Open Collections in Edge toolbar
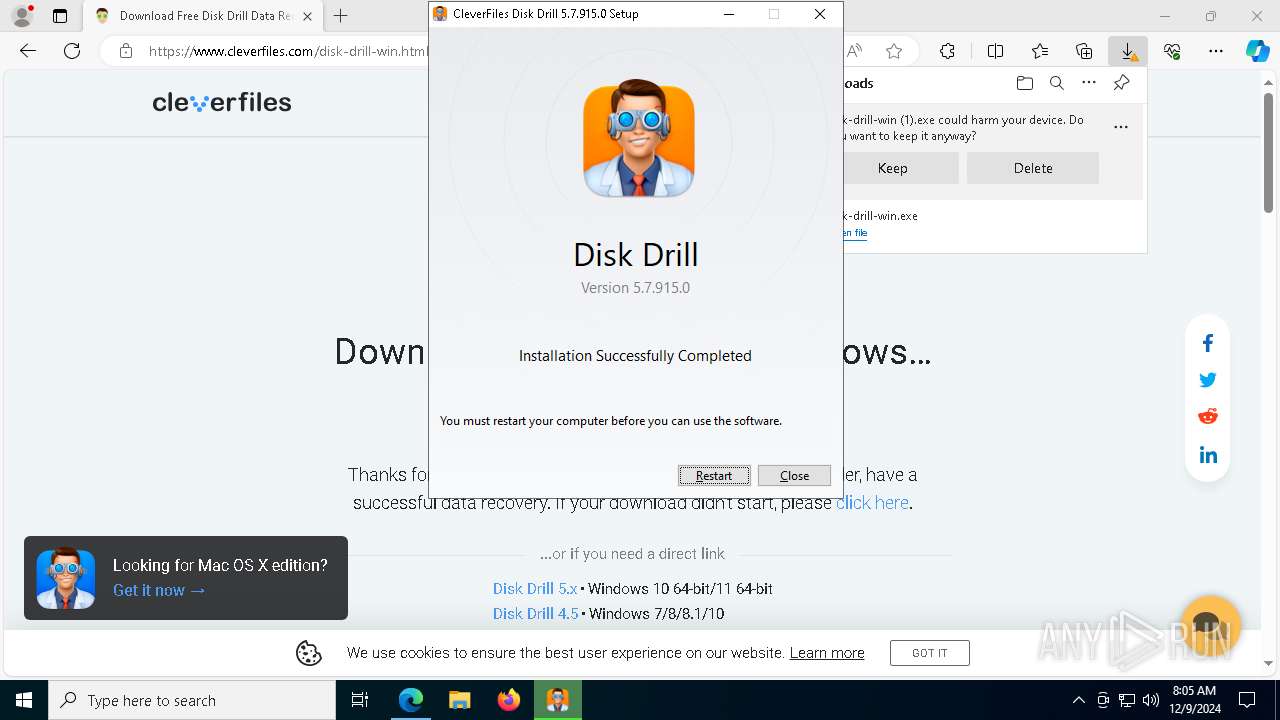Viewport: 1280px width, 720px height. (1084, 51)
